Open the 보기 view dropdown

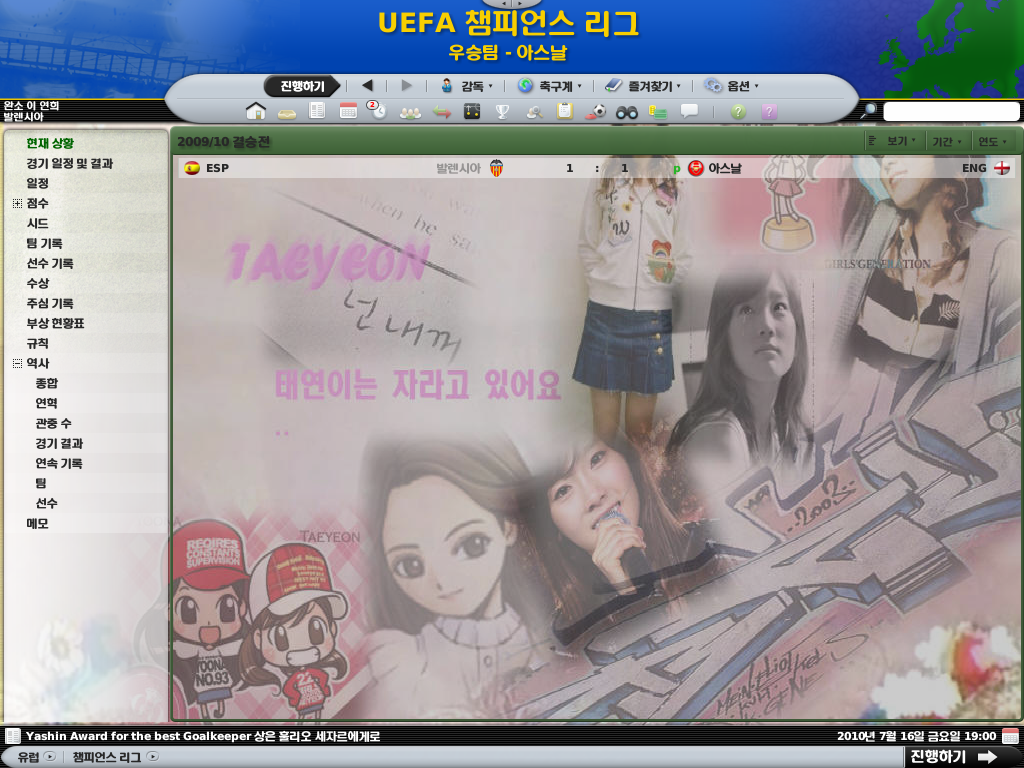tap(893, 141)
